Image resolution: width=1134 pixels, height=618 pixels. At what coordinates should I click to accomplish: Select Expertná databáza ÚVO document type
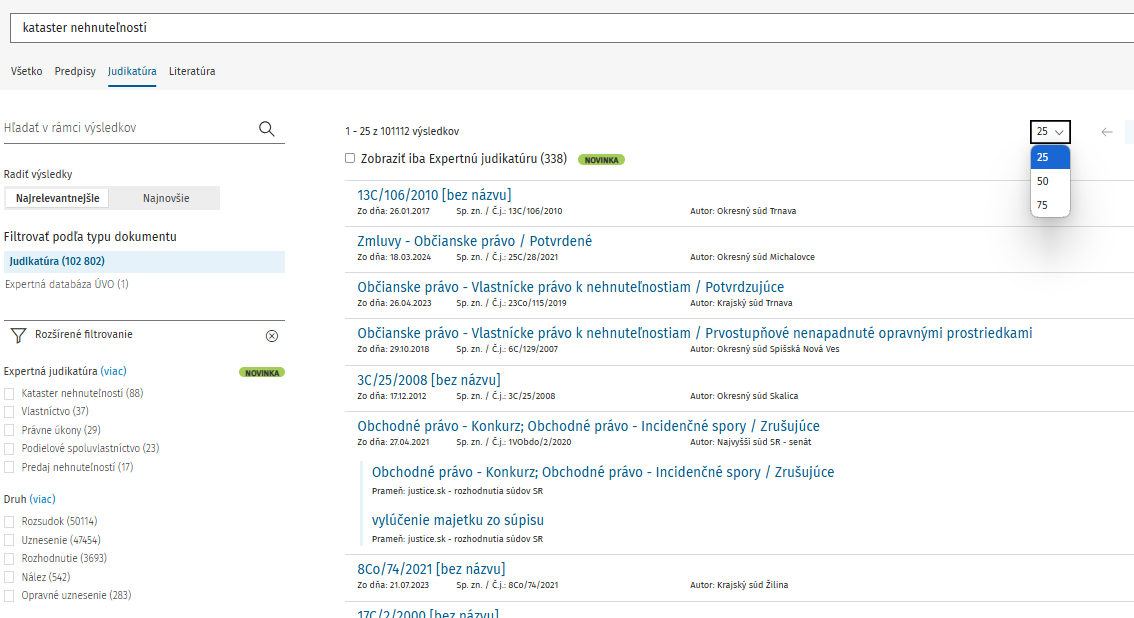pyautogui.click(x=67, y=284)
